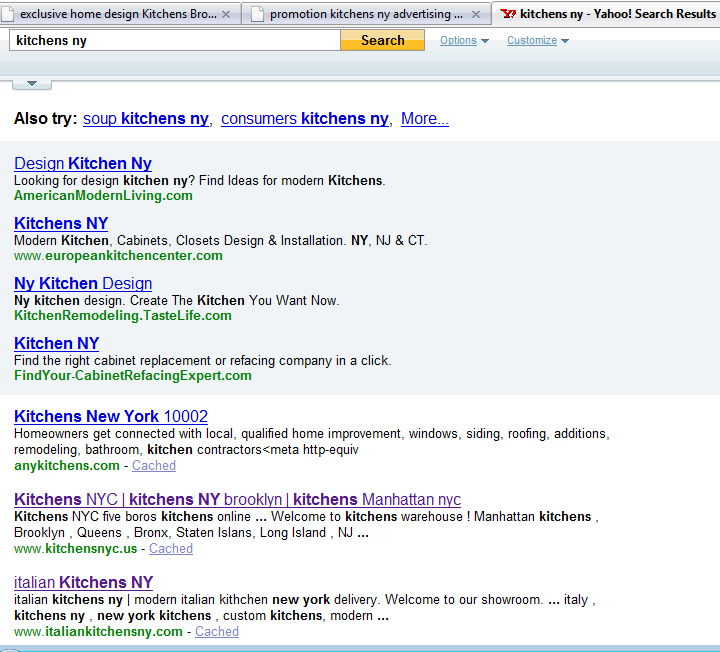The image size is (720, 652).
Task: Try the soup kitchens ny suggestion
Action: (x=146, y=118)
